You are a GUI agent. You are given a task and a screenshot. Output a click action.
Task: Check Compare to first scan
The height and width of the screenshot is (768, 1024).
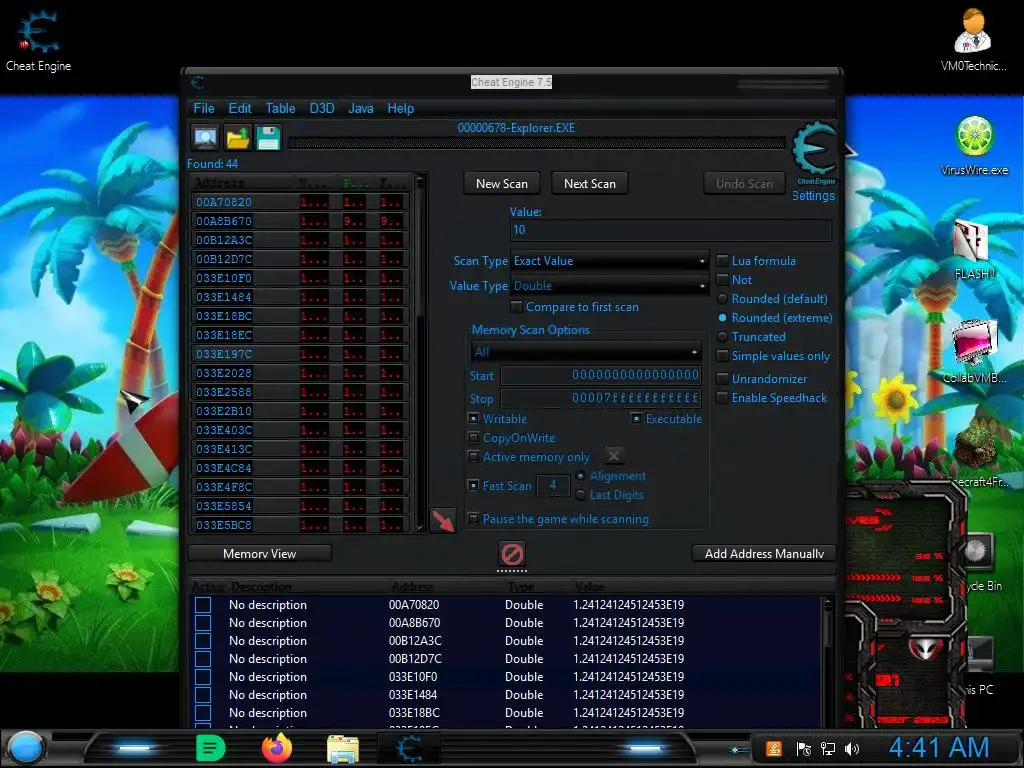coord(517,307)
